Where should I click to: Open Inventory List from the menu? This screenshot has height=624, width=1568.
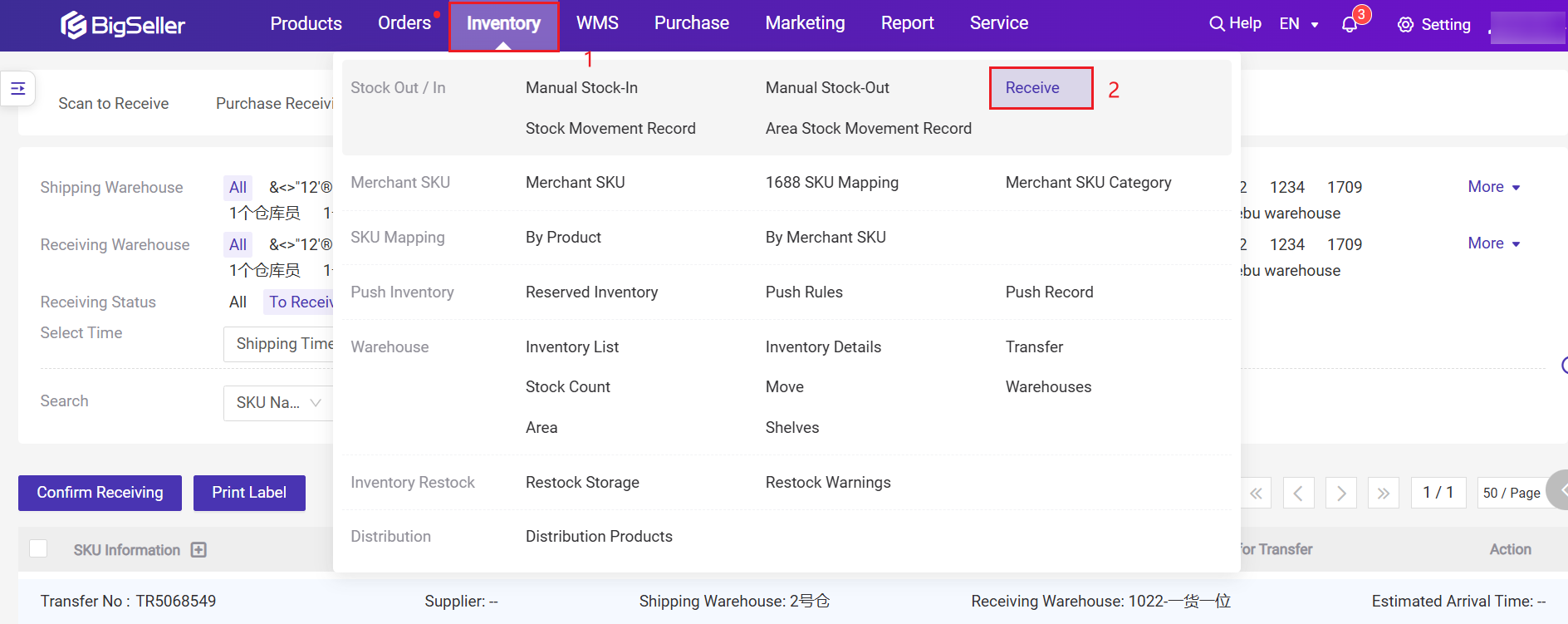click(571, 347)
